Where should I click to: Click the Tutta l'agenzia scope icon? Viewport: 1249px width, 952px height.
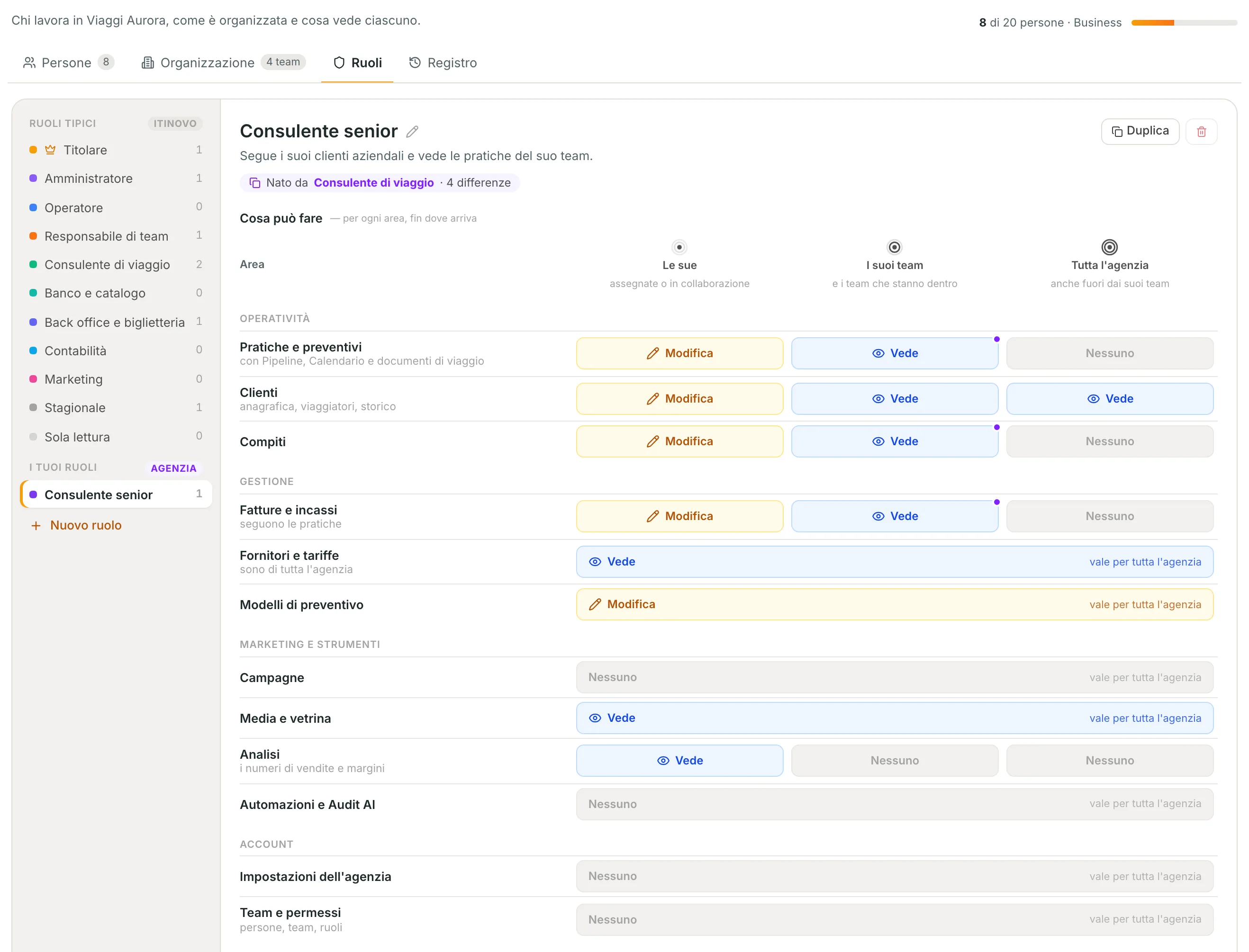1109,247
